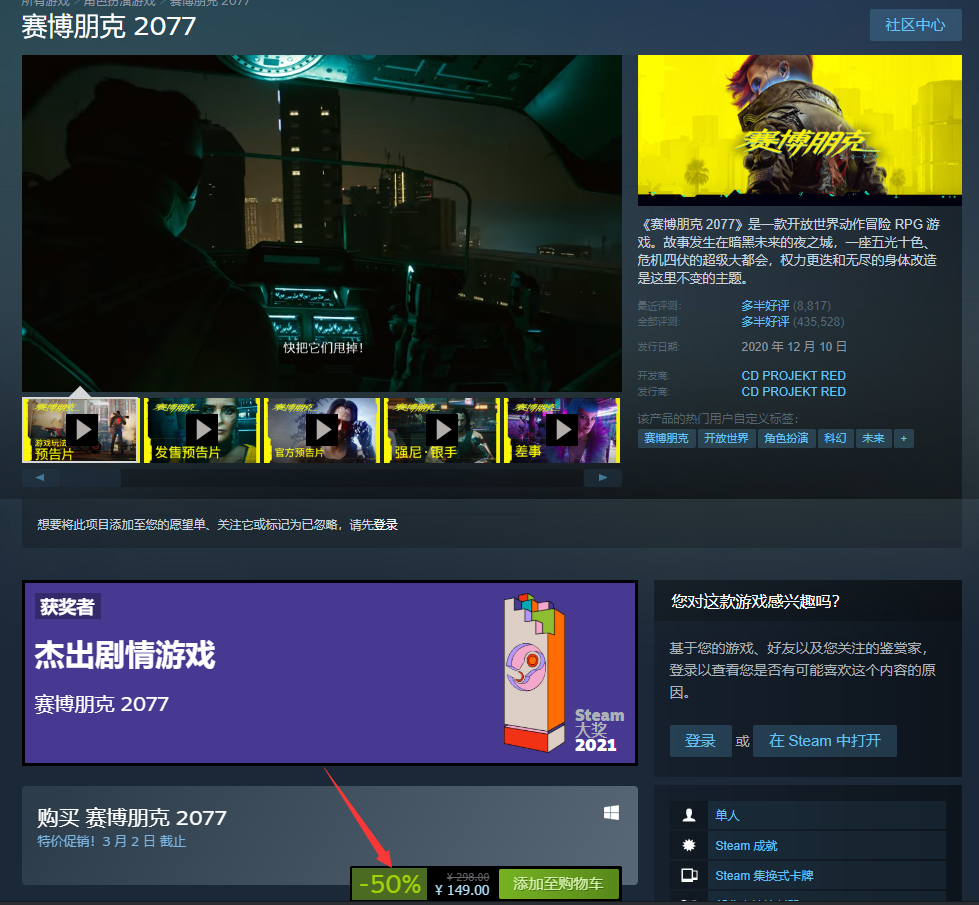Play the 官方预告片 official trailer thumbnail
The image size is (979, 905).
coord(322,430)
